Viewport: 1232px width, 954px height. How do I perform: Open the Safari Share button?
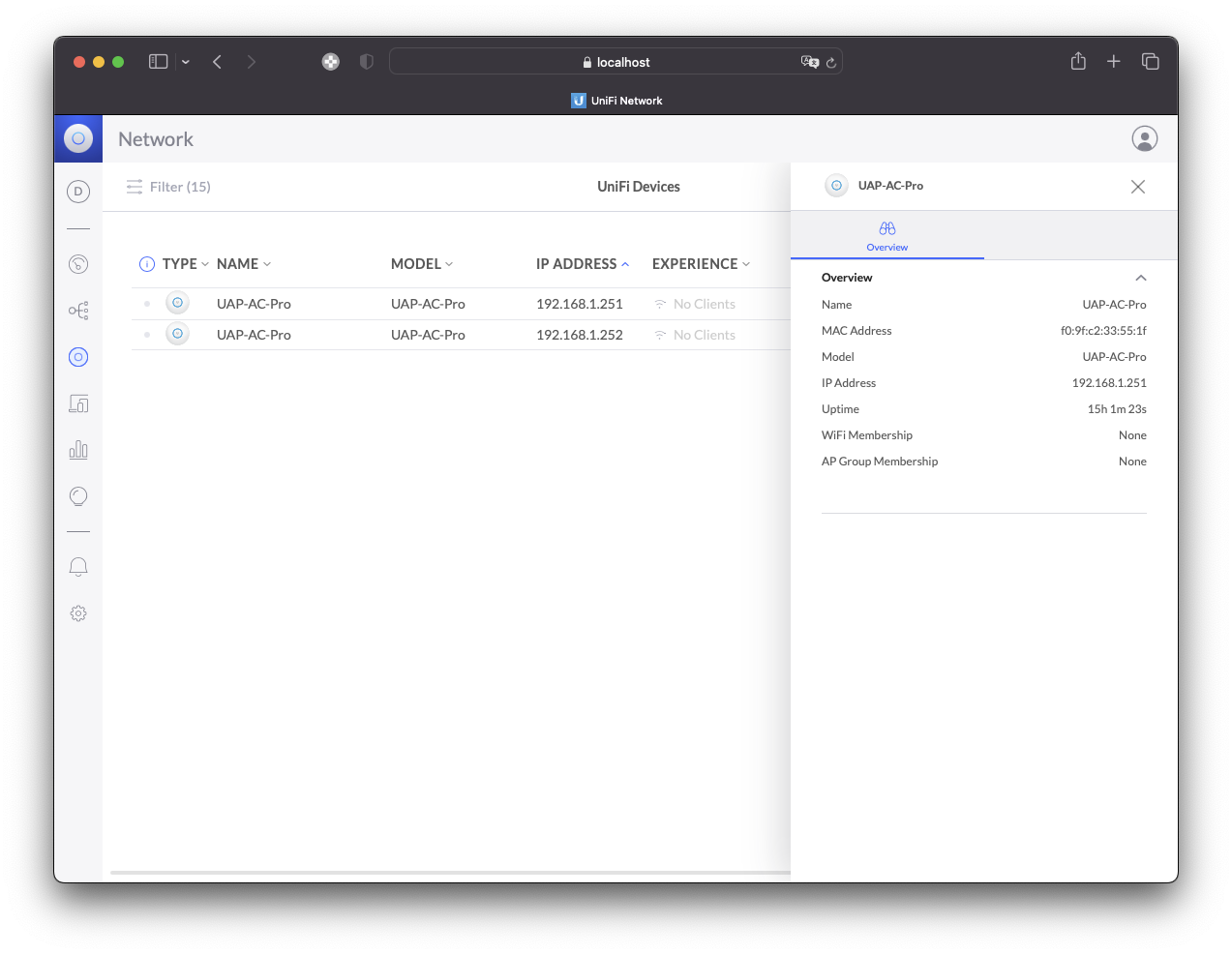click(x=1078, y=61)
